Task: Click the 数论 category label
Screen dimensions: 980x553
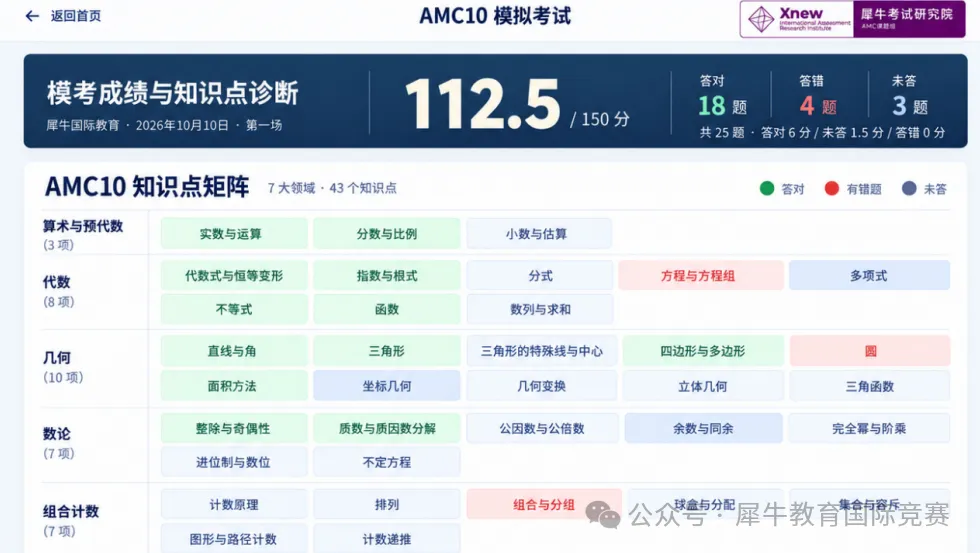Action: point(56,434)
